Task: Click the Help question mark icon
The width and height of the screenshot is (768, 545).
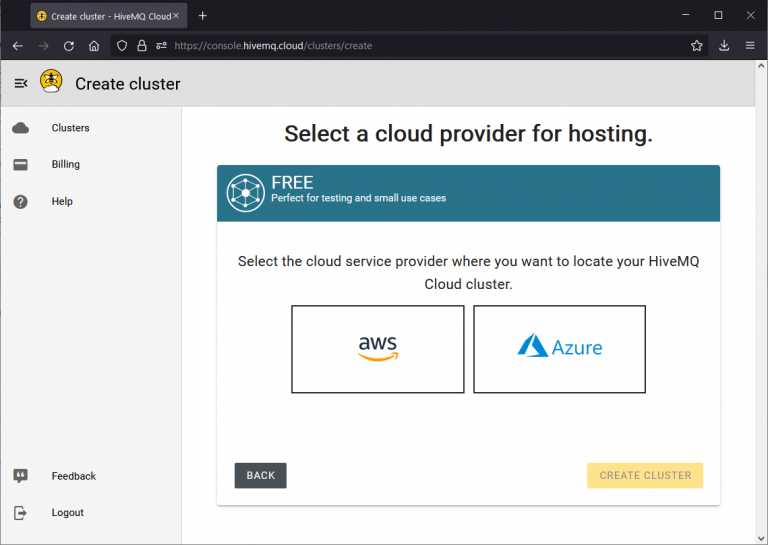Action: tap(20, 201)
